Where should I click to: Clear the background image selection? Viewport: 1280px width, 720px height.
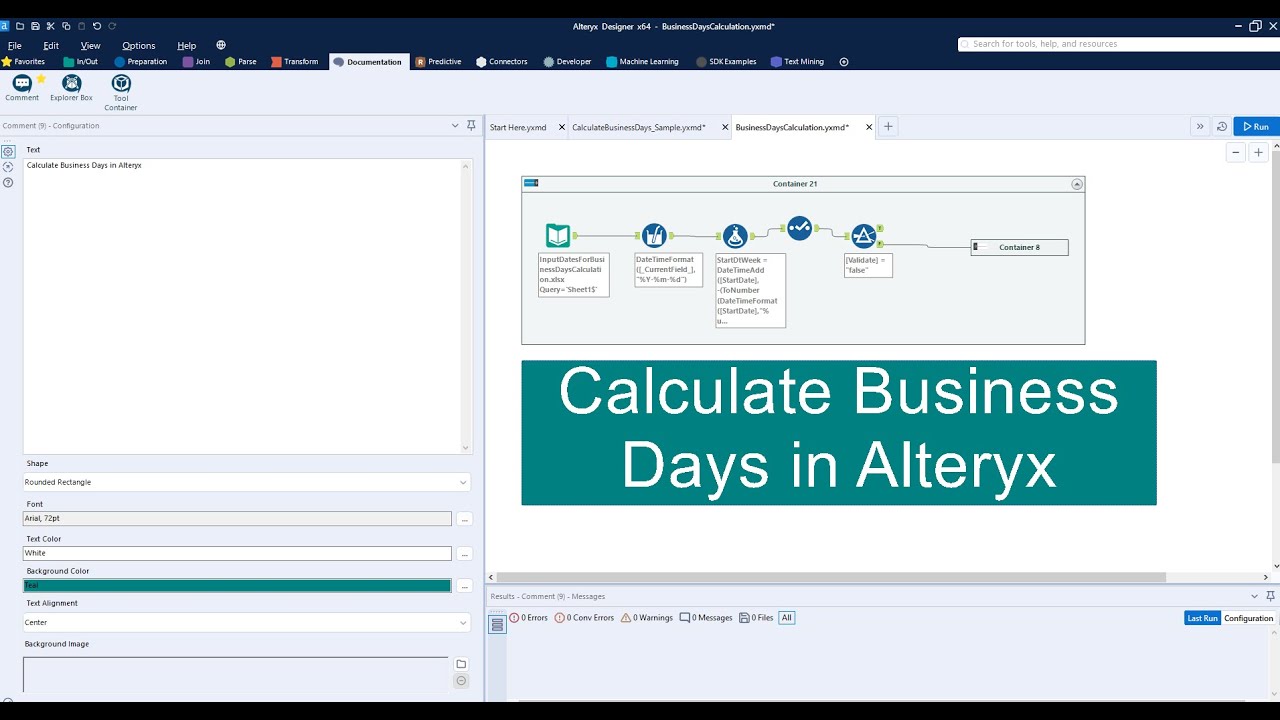pyautogui.click(x=461, y=681)
